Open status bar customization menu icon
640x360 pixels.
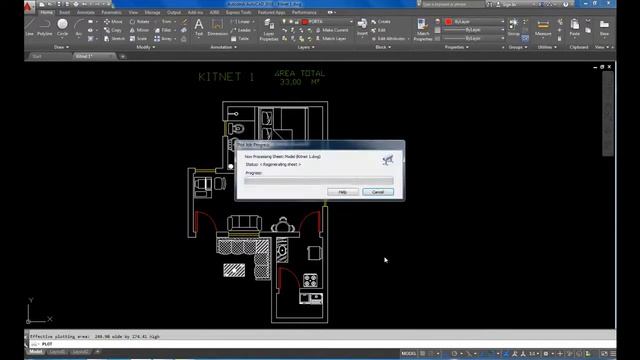click(613, 353)
